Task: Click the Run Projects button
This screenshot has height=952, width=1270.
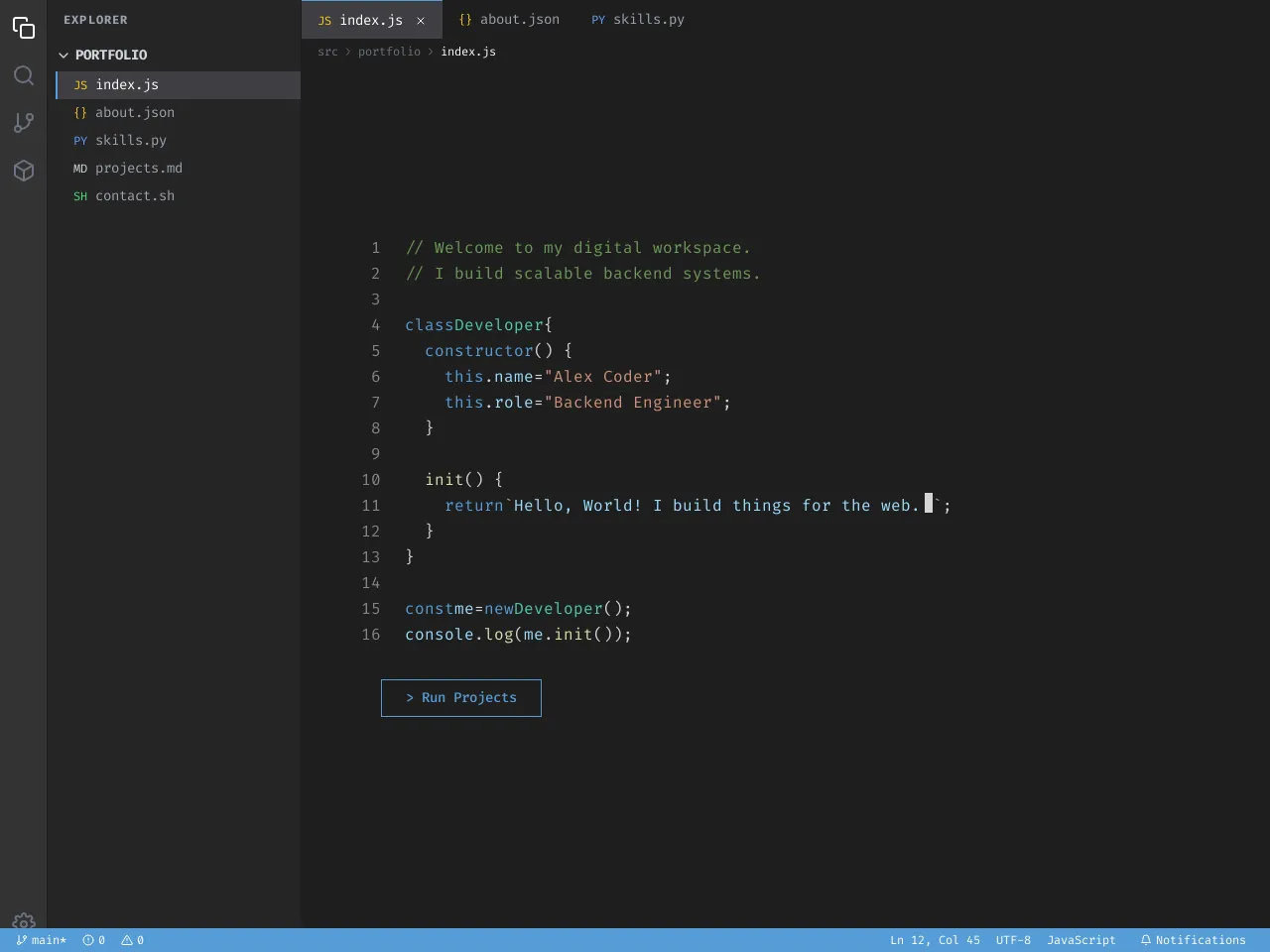Action: [461, 698]
